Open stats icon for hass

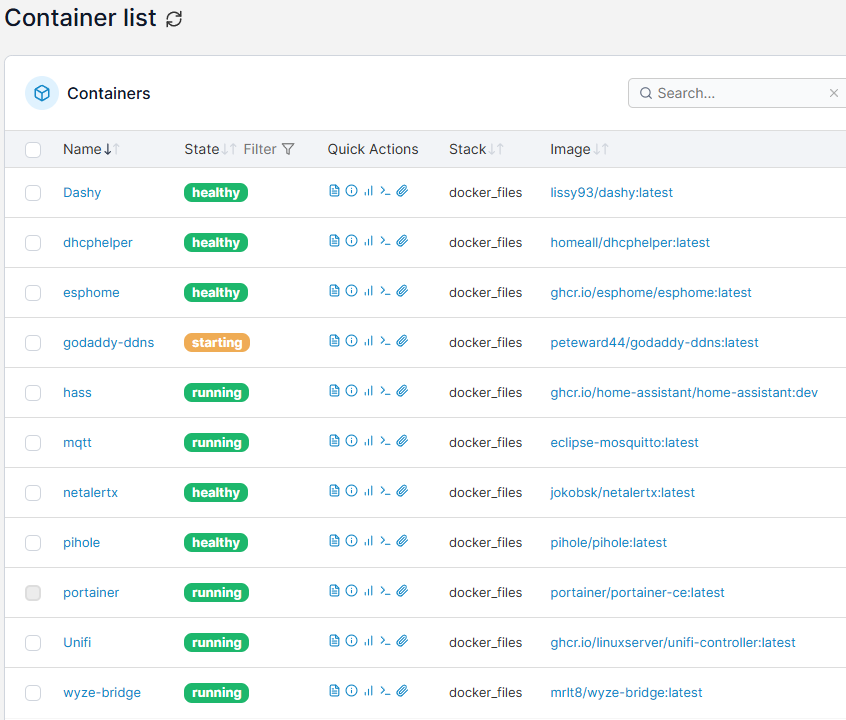pyautogui.click(x=369, y=391)
